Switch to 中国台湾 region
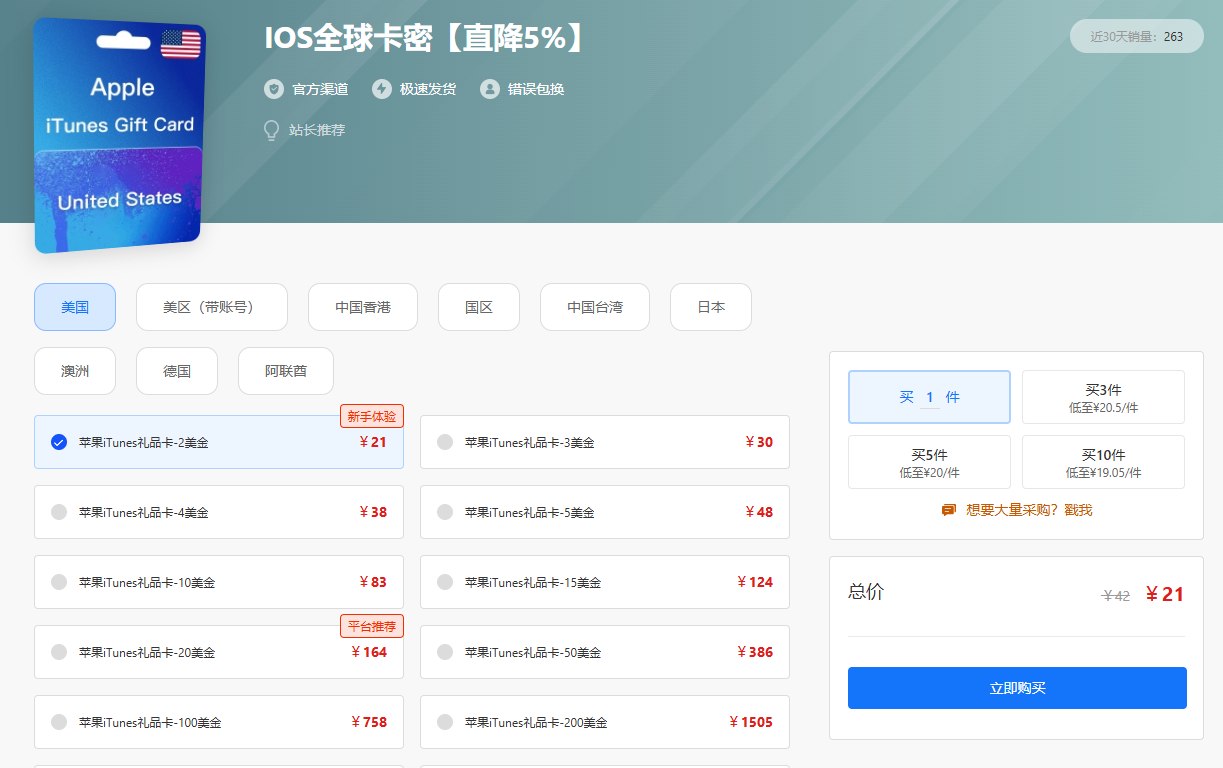Image resolution: width=1223 pixels, height=768 pixels. coord(595,307)
